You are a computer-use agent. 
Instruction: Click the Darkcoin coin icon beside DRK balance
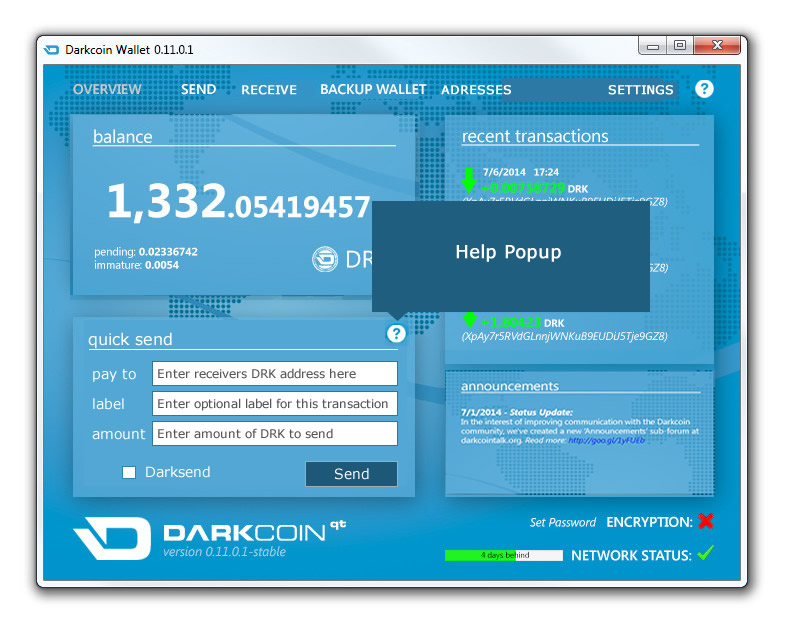coord(325,259)
